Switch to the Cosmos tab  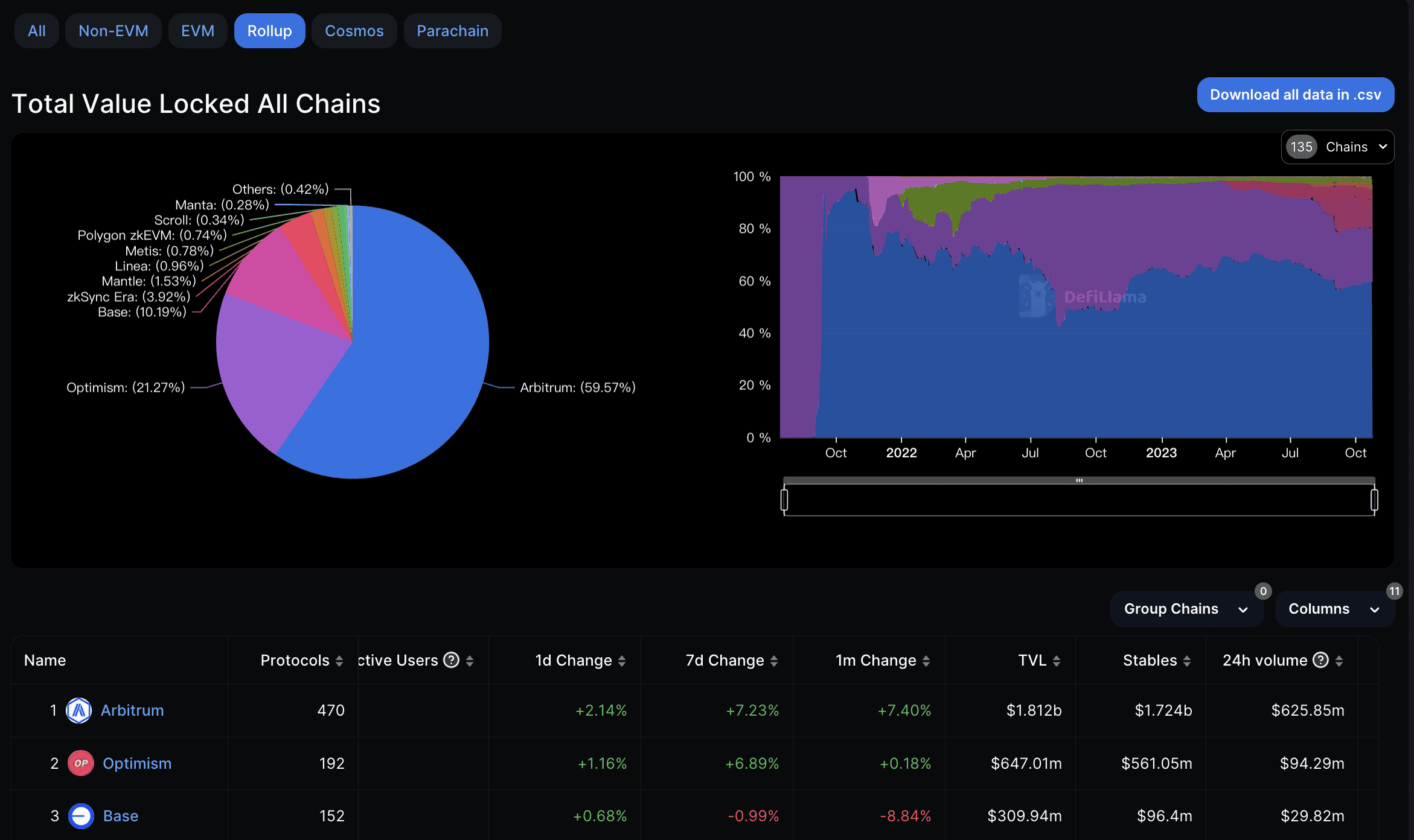pyautogui.click(x=354, y=31)
